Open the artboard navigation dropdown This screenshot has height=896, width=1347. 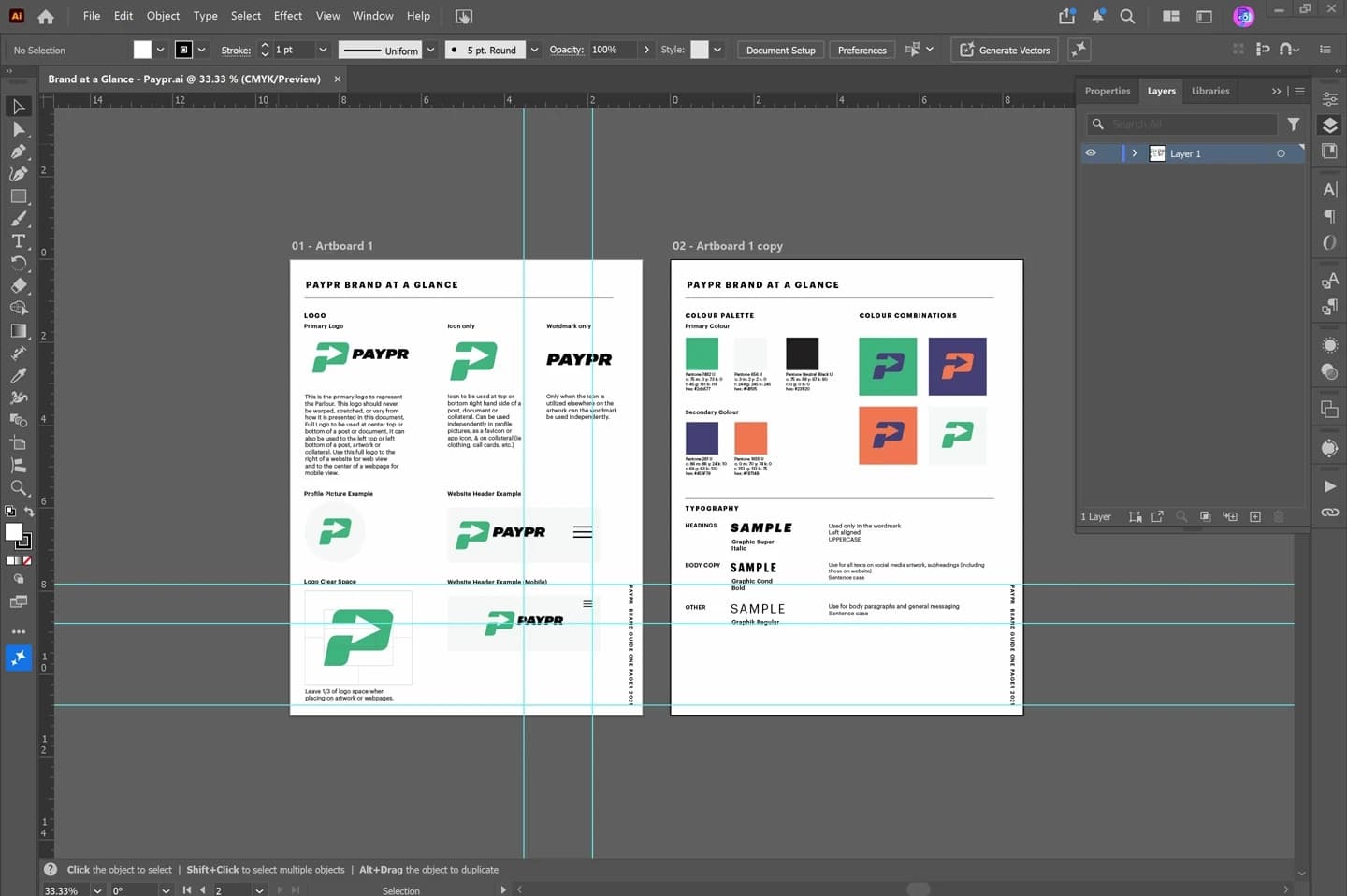pyautogui.click(x=259, y=890)
